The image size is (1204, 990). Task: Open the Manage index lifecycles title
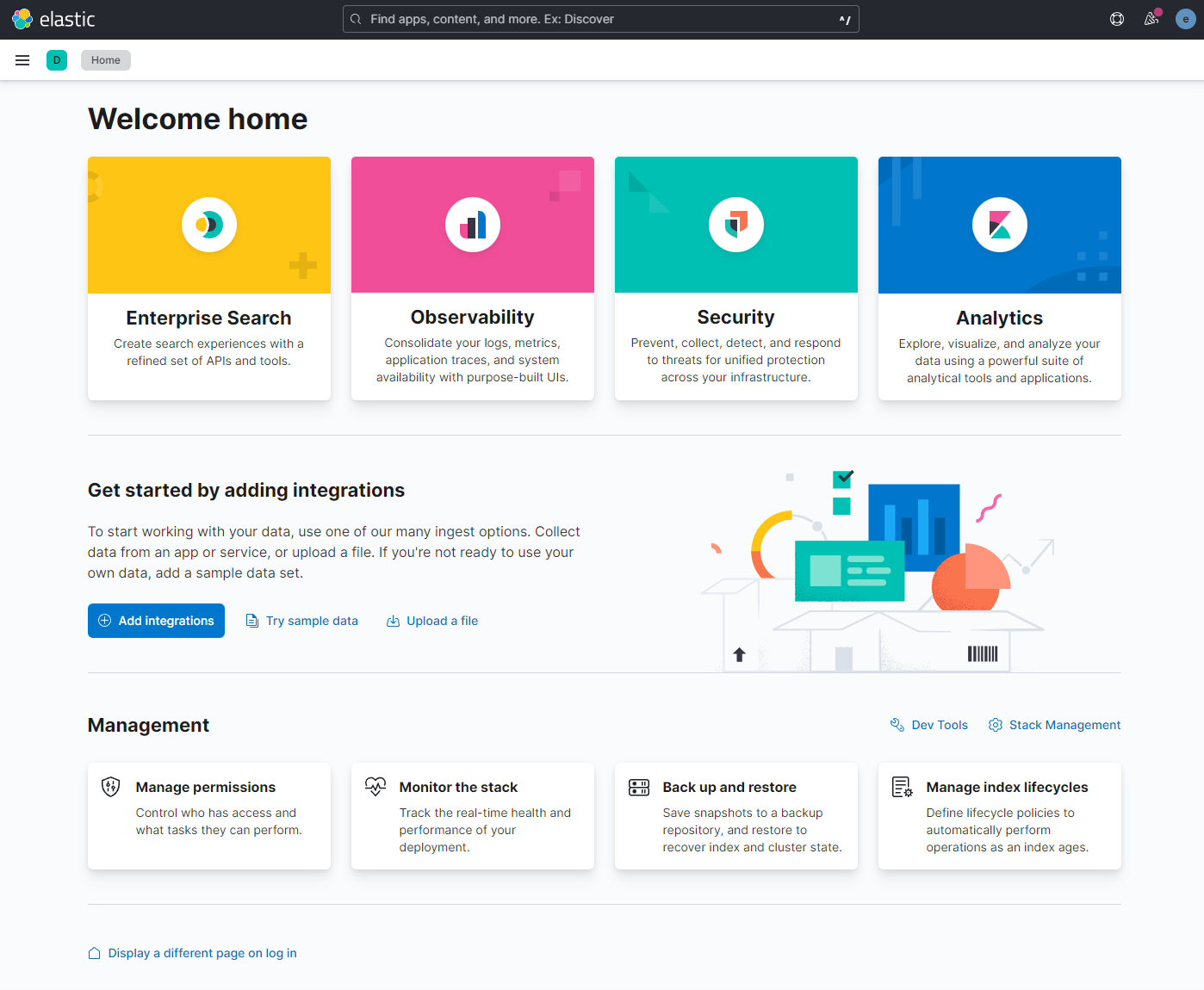(x=1008, y=787)
